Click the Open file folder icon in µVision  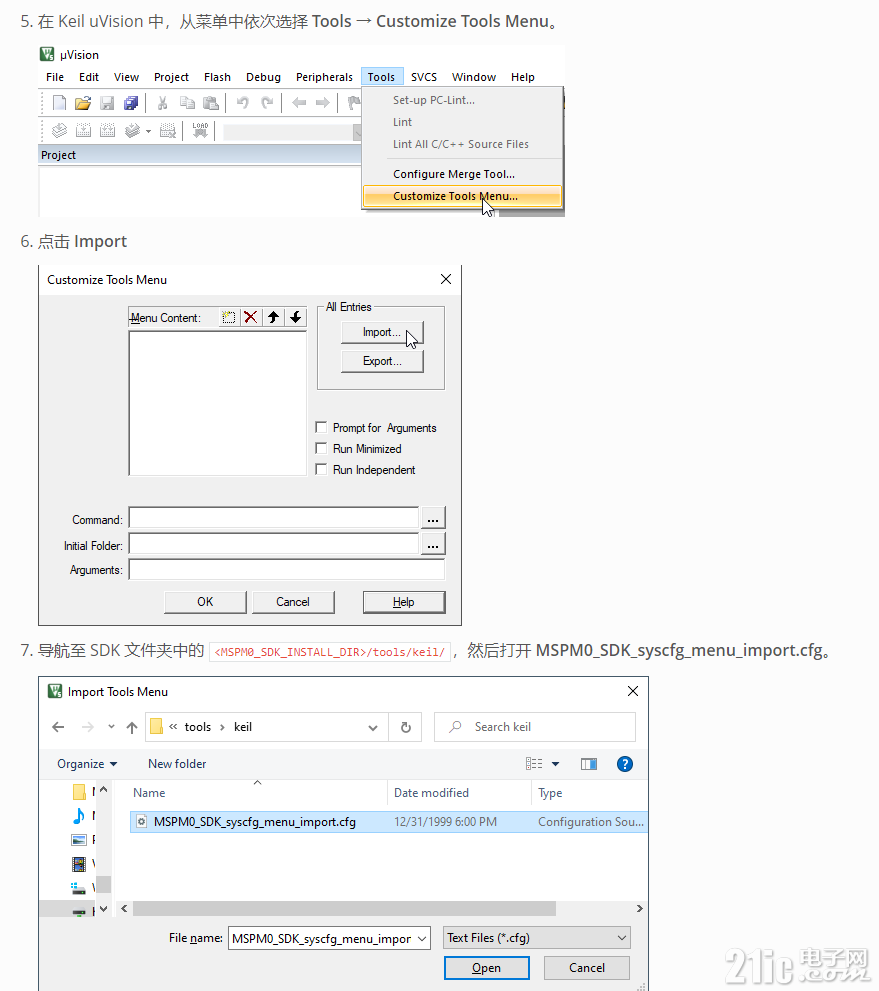(x=83, y=102)
